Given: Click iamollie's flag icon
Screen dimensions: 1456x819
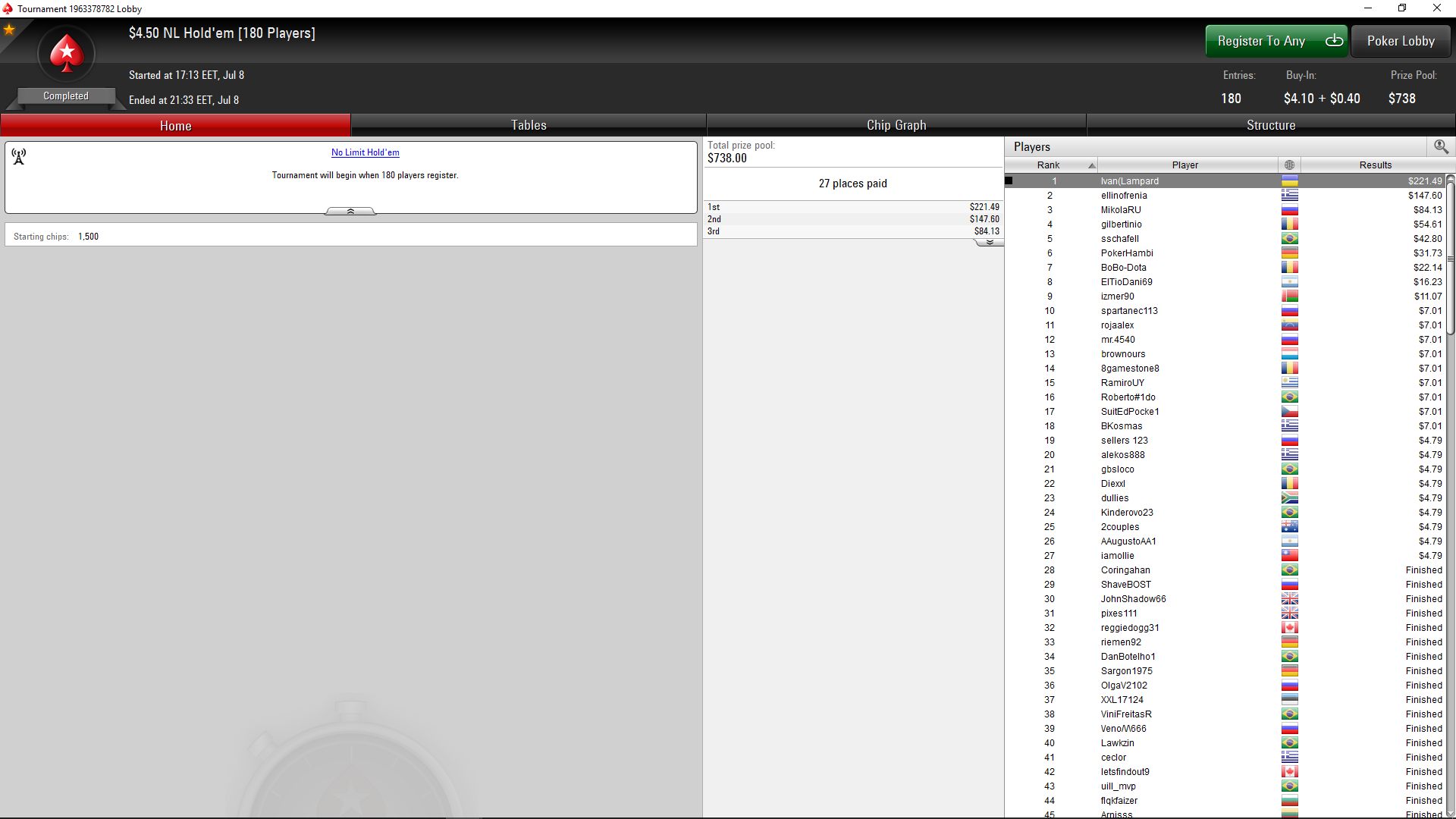Looking at the screenshot, I should click(1289, 556).
